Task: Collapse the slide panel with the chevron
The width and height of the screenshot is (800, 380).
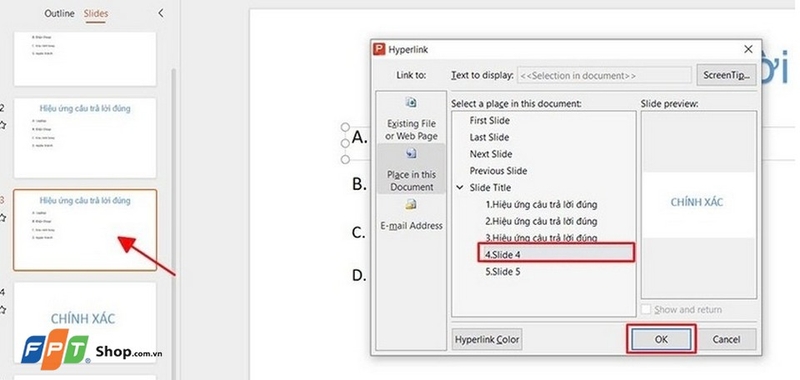Action: tap(161, 13)
